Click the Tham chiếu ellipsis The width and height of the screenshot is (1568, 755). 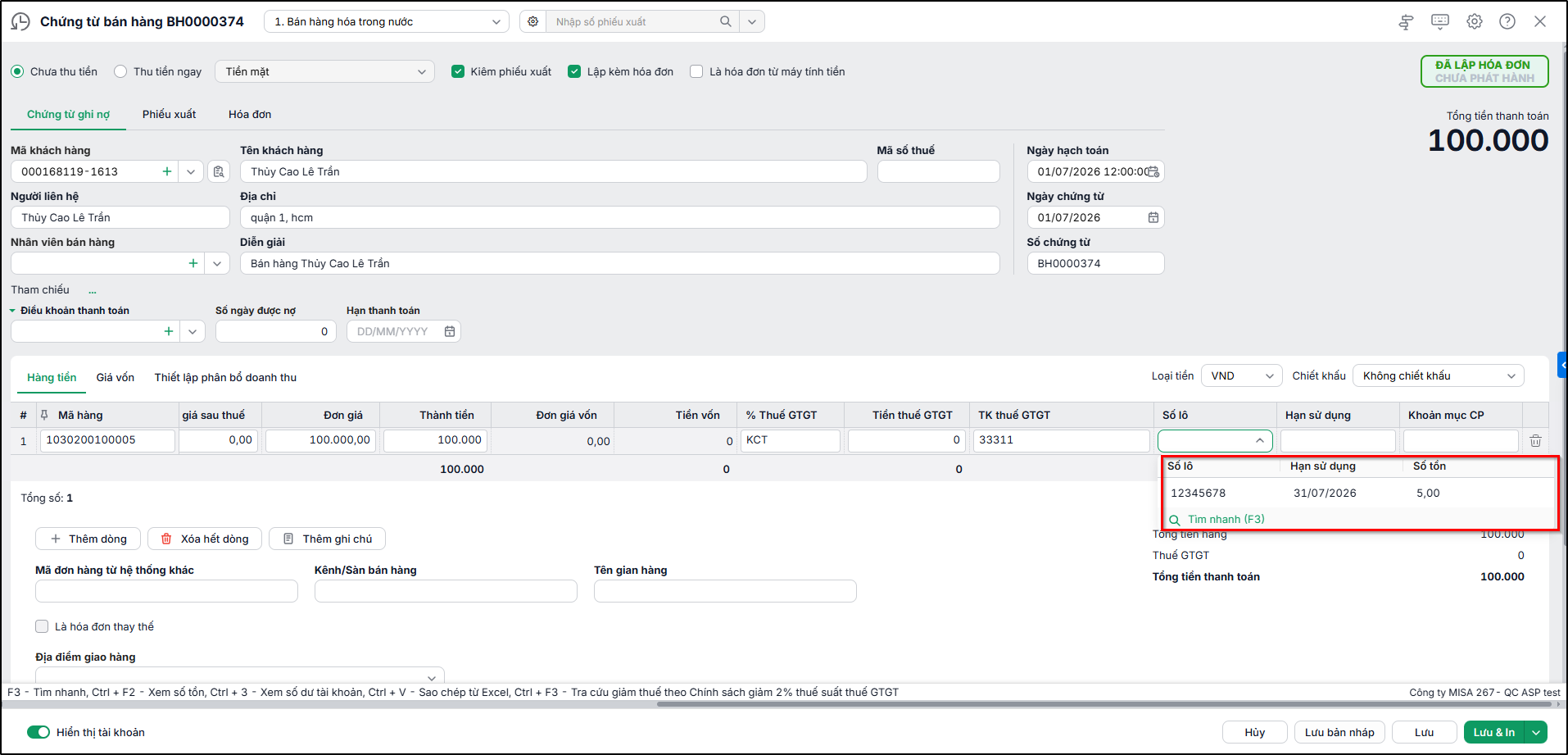point(93,290)
